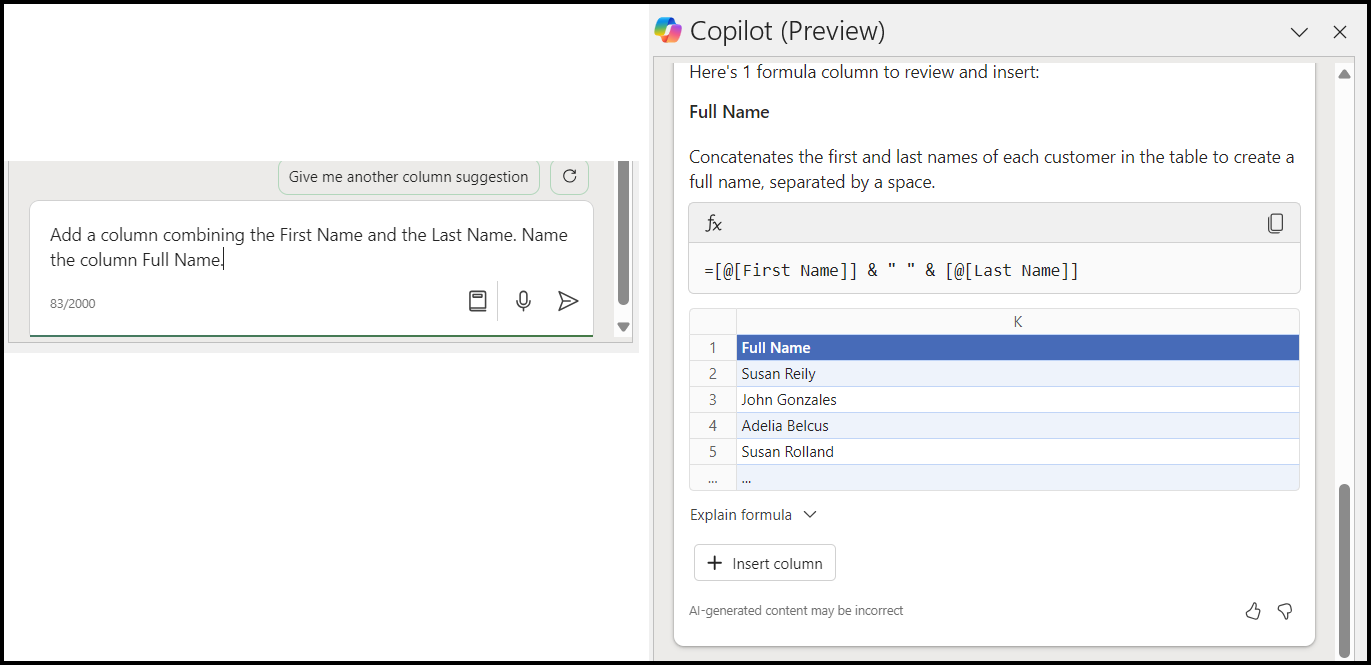
Task: Select the microphone icon for voice input
Action: click(523, 300)
